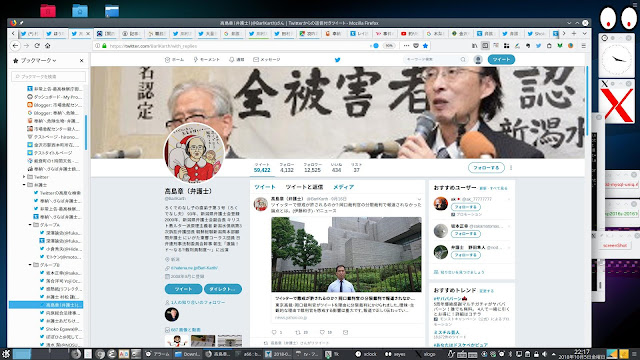Open the tweet's dropdown chevron
Viewport: 640px width, 360px height.
coord(419,200)
